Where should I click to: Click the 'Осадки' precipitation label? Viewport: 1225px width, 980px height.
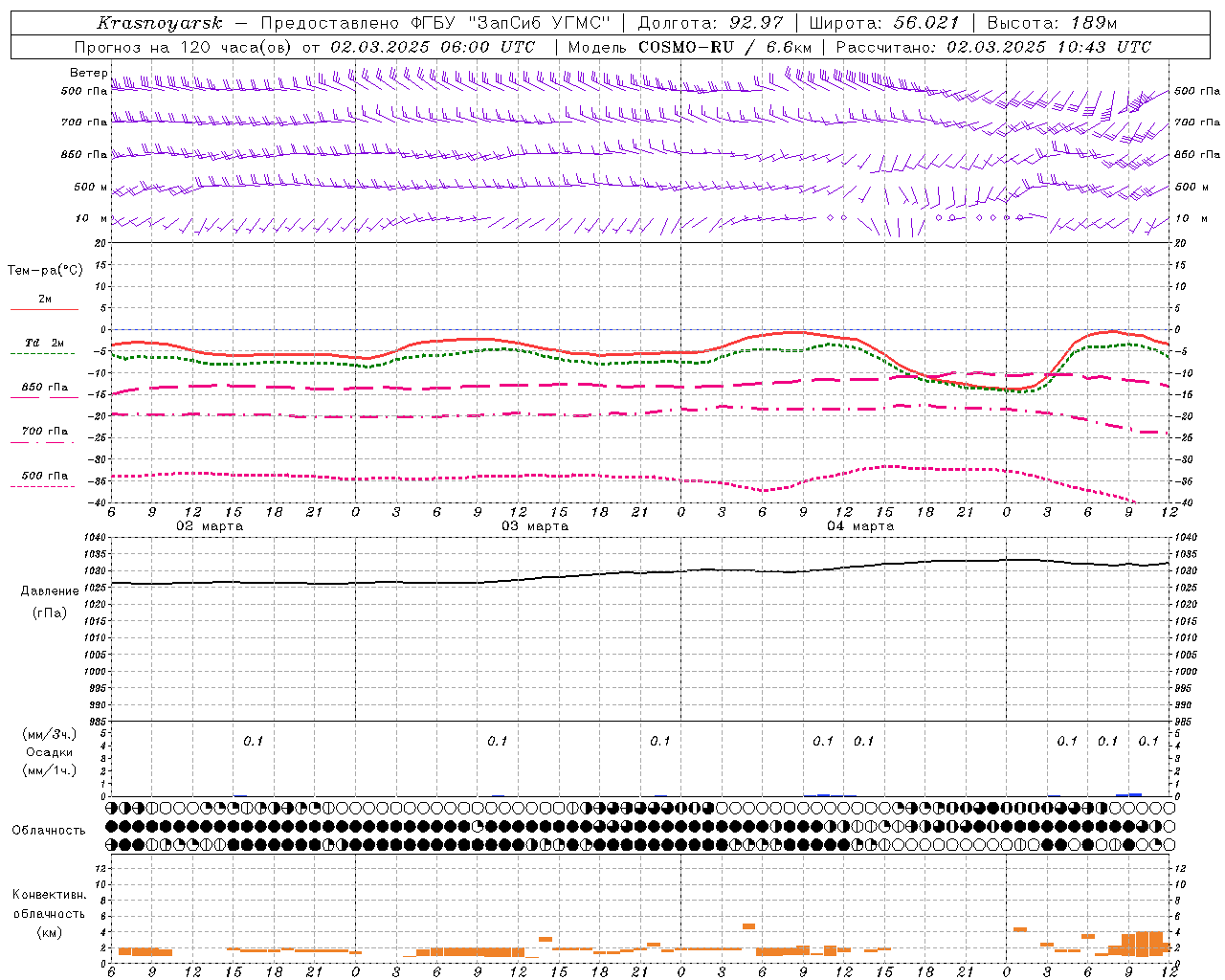50,752
